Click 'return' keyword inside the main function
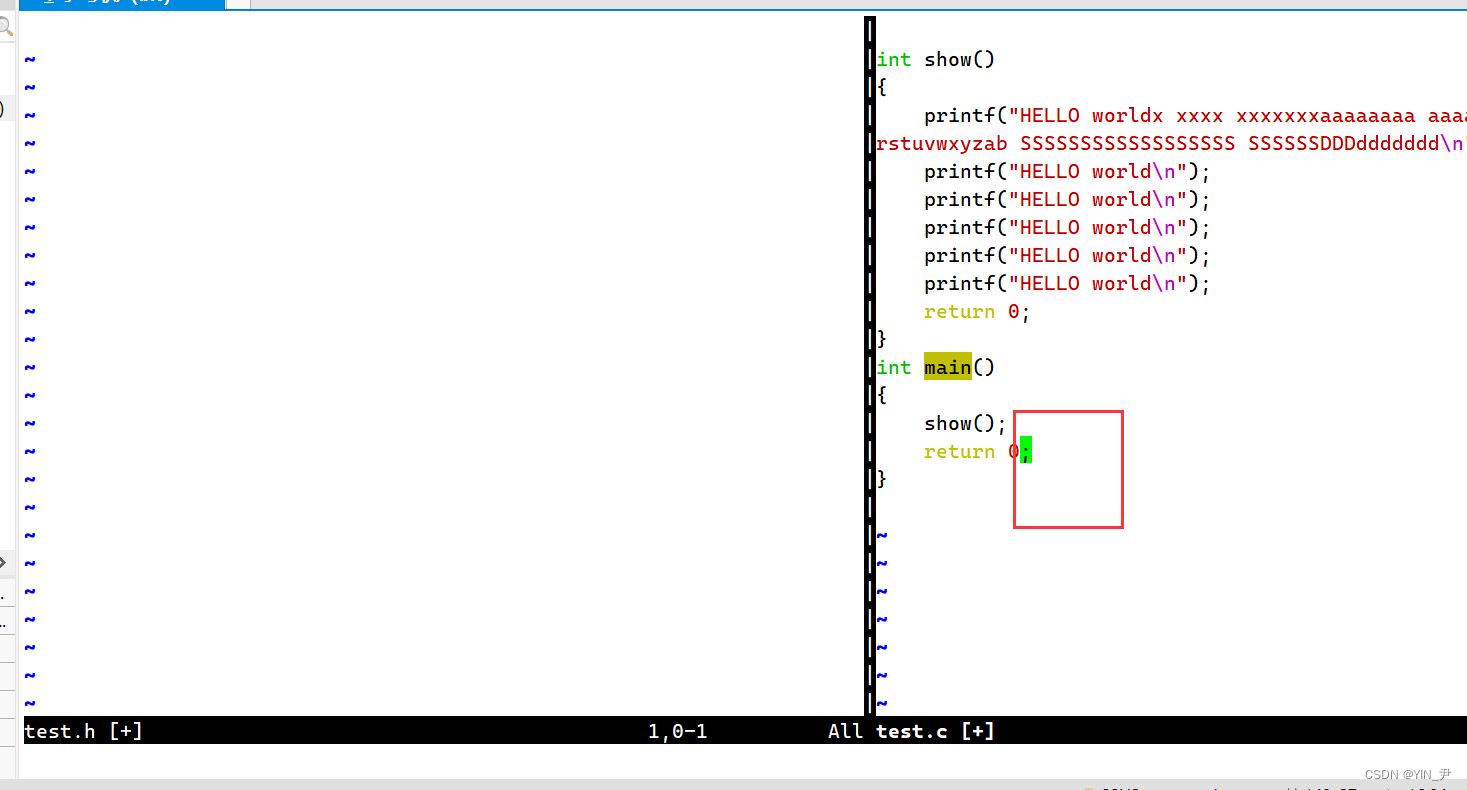 959,451
